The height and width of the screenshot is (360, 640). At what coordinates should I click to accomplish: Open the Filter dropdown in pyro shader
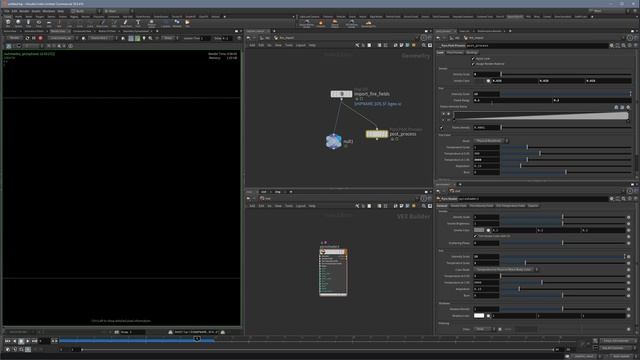click(484, 329)
